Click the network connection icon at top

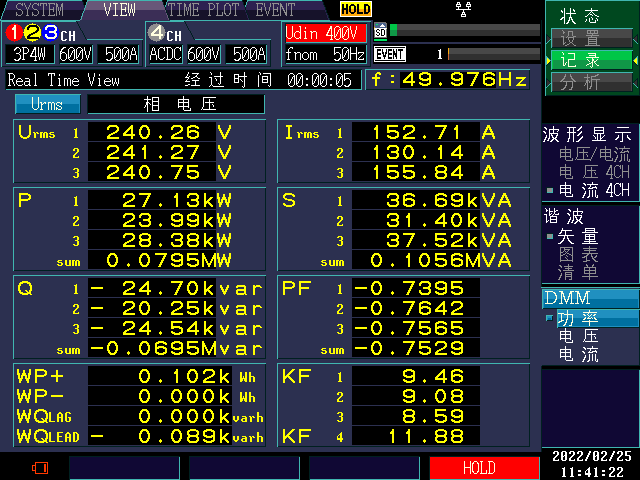coord(462,9)
